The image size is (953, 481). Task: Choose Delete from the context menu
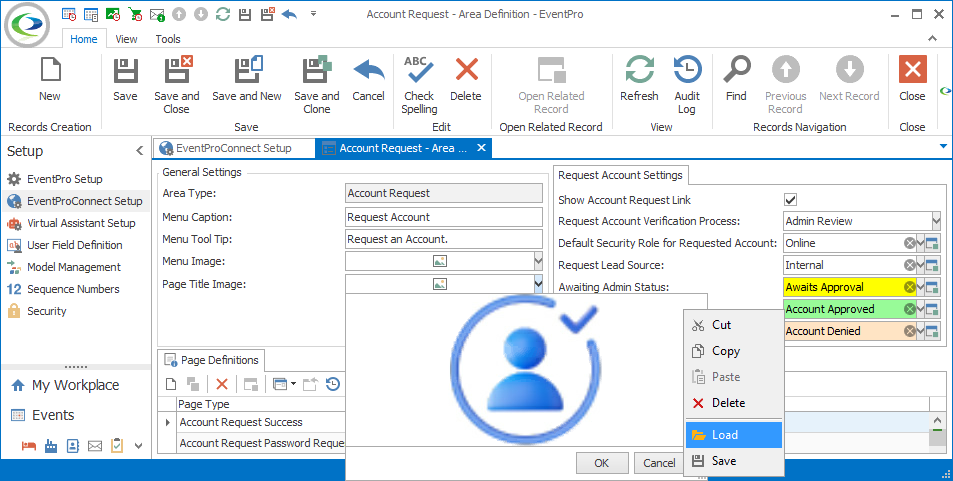tap(734, 403)
